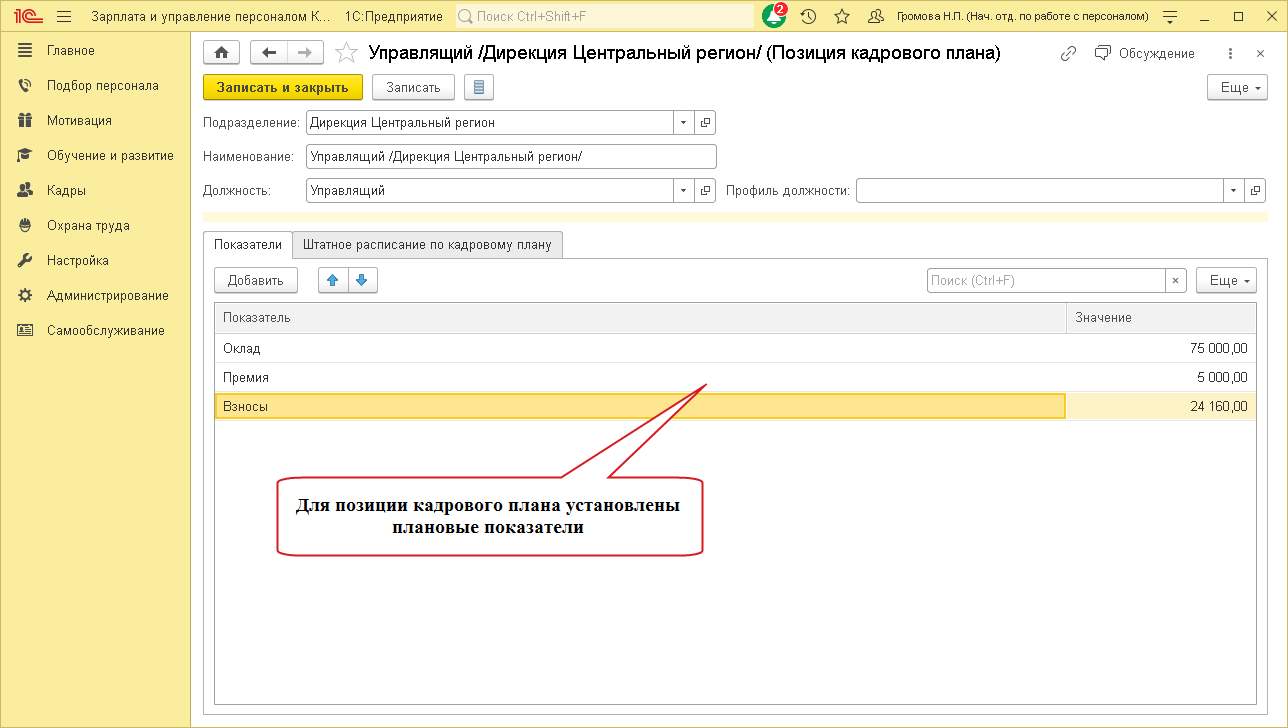Click the Записать button
Image resolution: width=1288 pixels, height=728 pixels.
click(413, 87)
